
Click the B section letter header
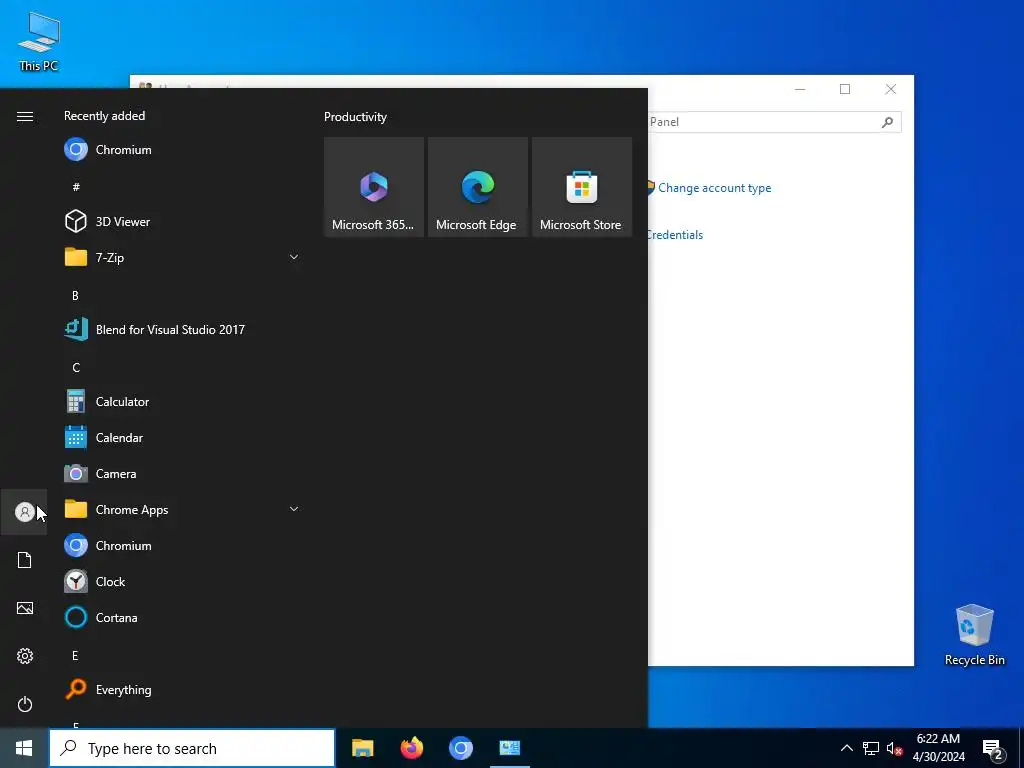tap(75, 295)
